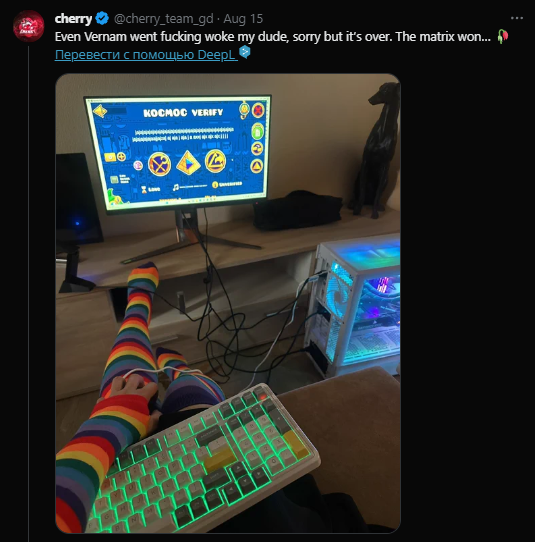Viewport: 535px width, 542px height.
Task: Open the Aug 15 tweet timestamp
Action: [243, 19]
